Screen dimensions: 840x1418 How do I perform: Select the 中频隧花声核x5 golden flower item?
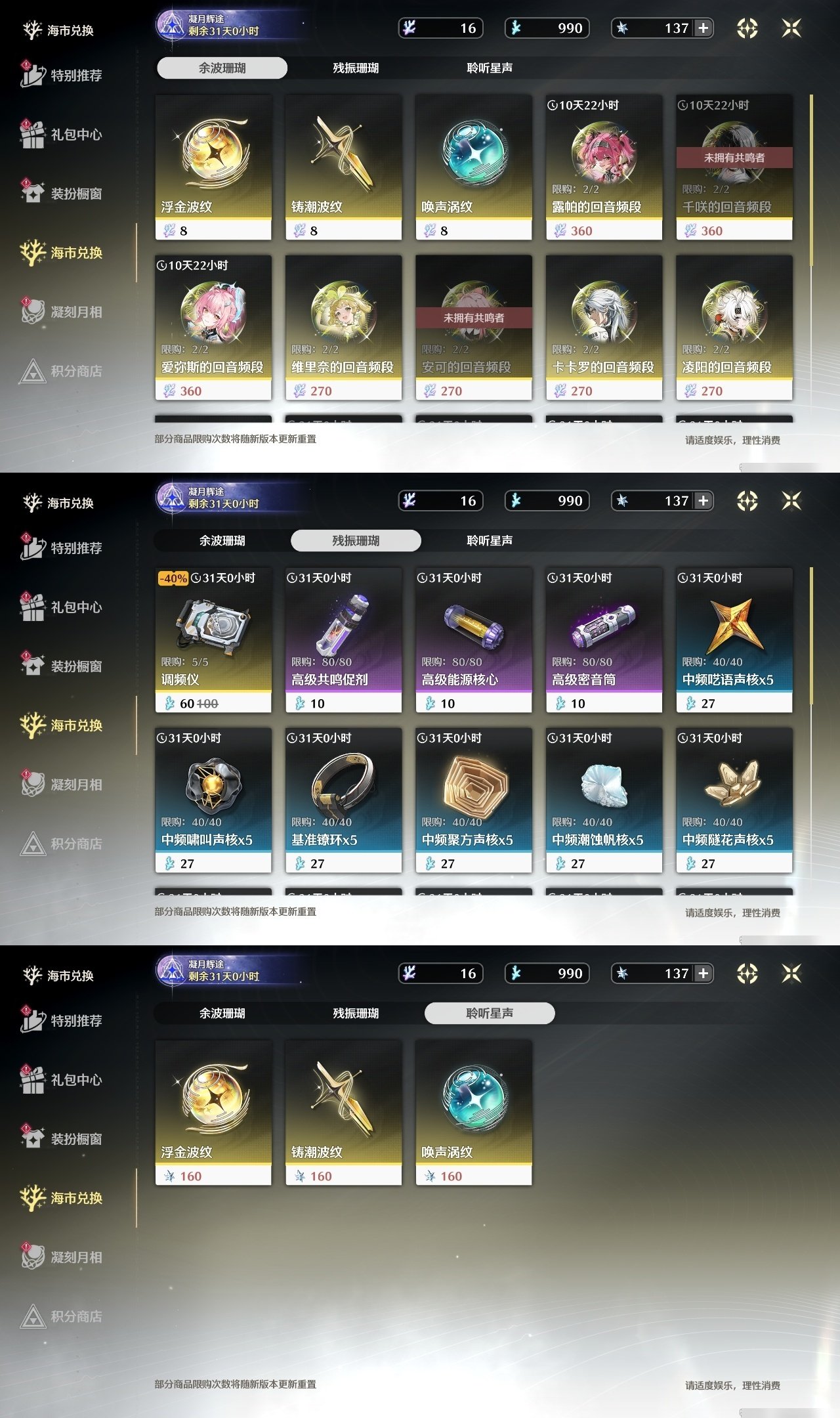point(734,800)
